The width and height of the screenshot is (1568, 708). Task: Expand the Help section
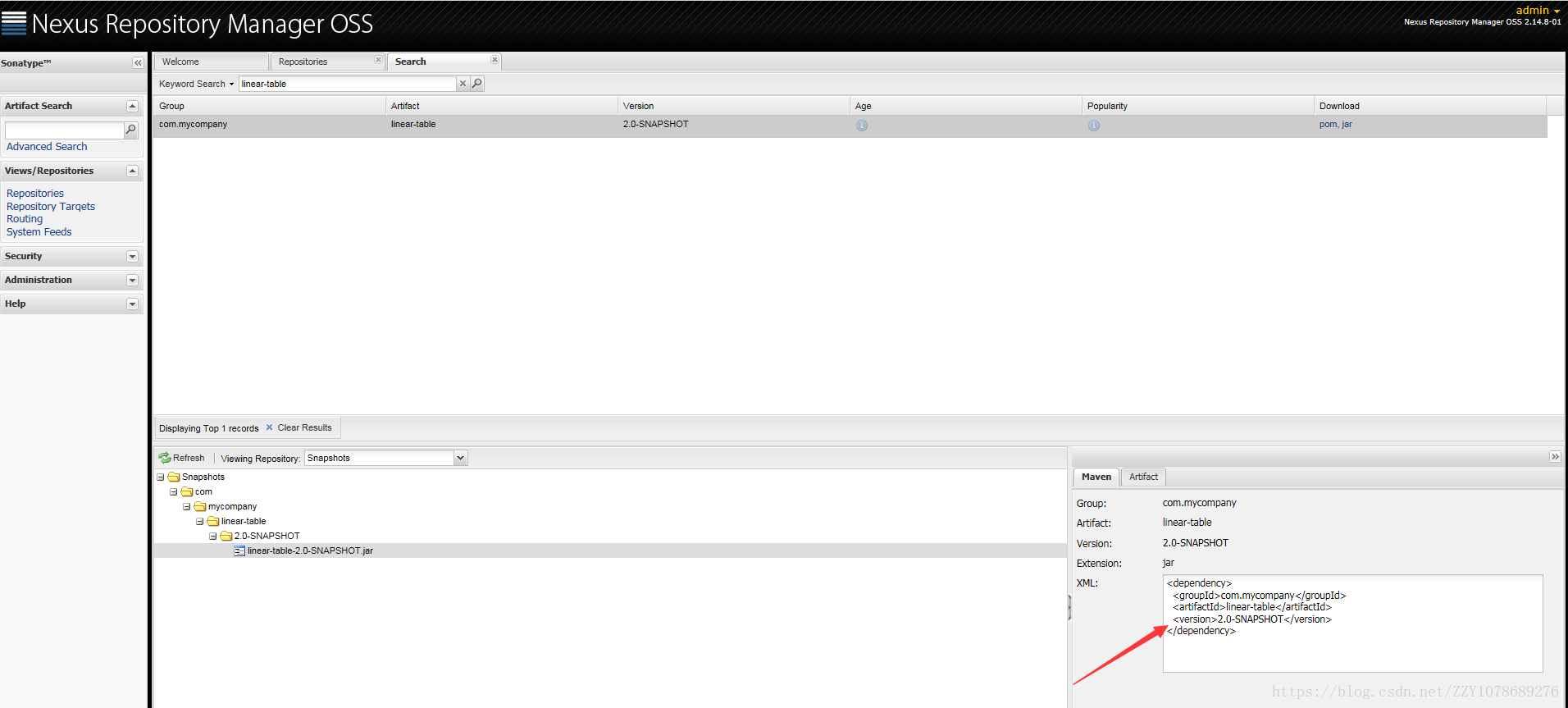coord(132,304)
